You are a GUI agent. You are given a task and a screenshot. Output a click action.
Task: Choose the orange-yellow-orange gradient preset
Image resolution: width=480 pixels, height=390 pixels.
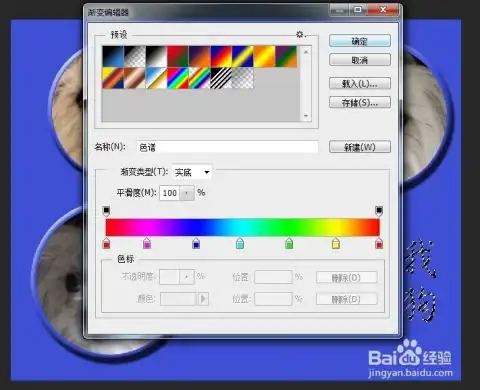[x=265, y=56]
